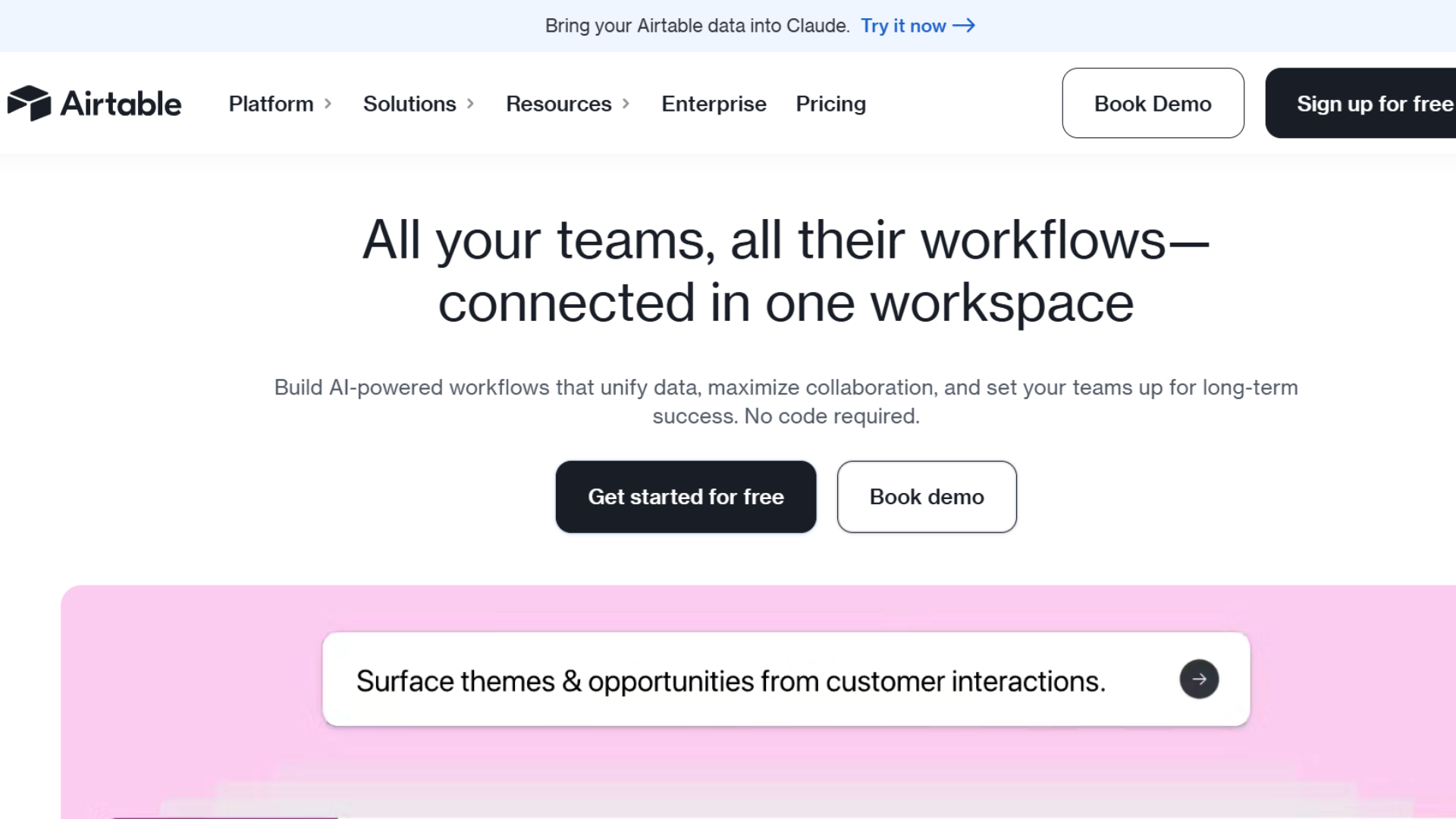The width and height of the screenshot is (1456, 819).
Task: Expand the Solutions chevron arrow
Action: [470, 104]
